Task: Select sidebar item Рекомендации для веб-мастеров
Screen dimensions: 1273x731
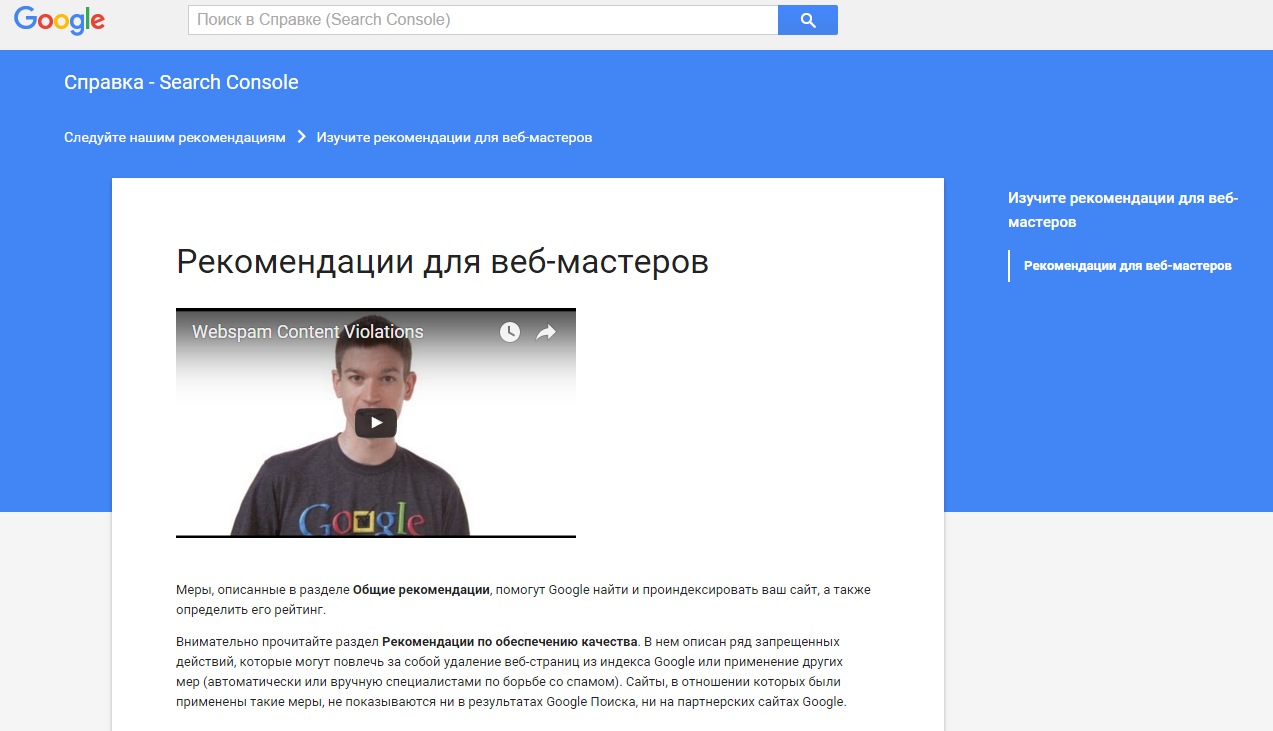Action: (1128, 266)
